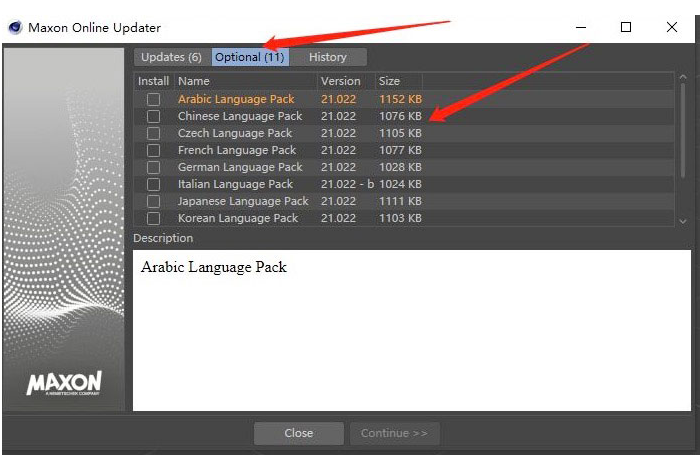The image size is (700, 456).
Task: Click the Continue >> button
Action: 394,433
